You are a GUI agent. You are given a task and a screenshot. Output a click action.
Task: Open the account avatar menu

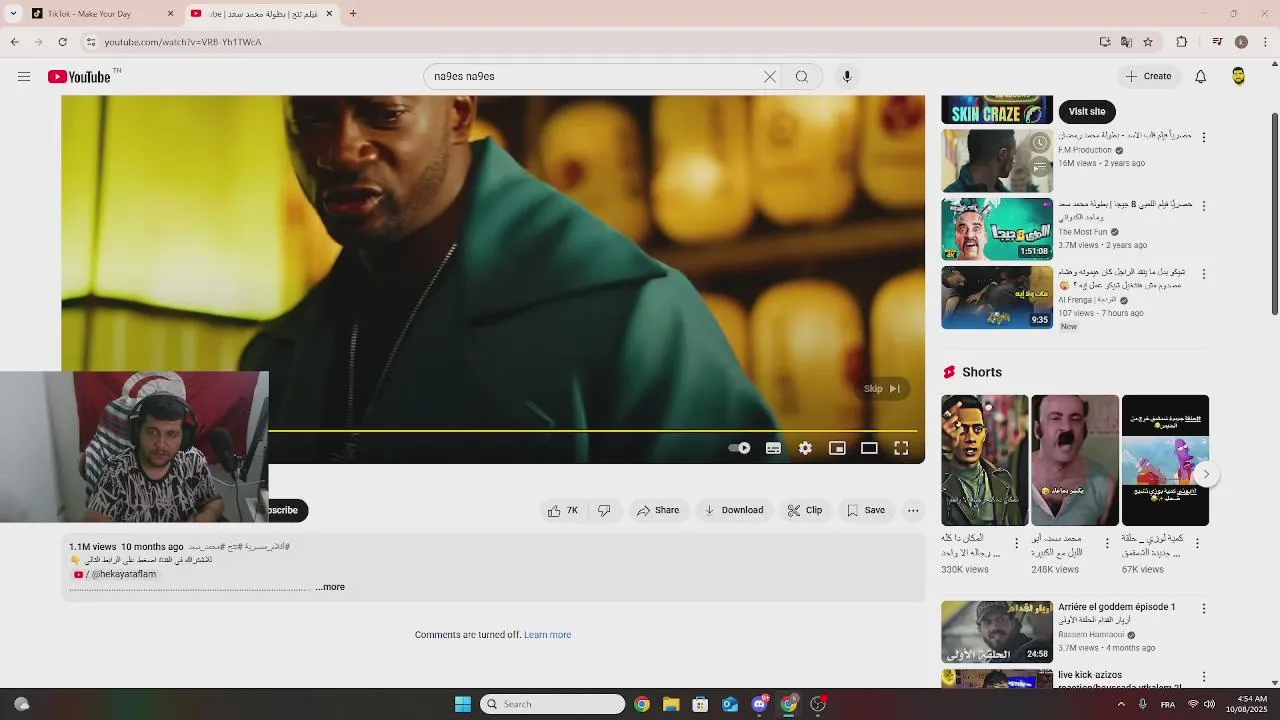1239,76
